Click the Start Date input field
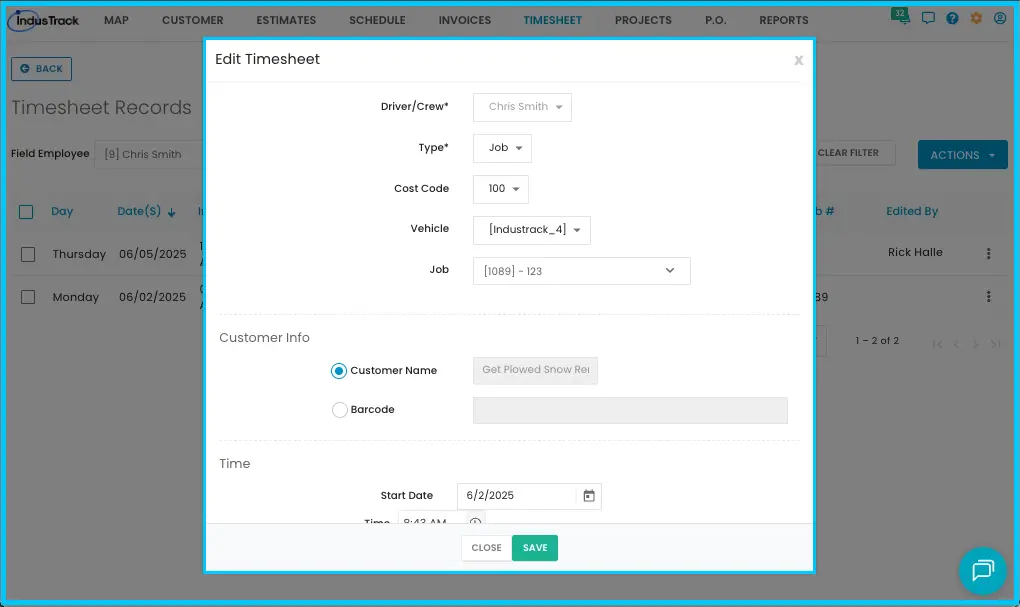Screen dimensions: 1020x607 (x=517, y=496)
